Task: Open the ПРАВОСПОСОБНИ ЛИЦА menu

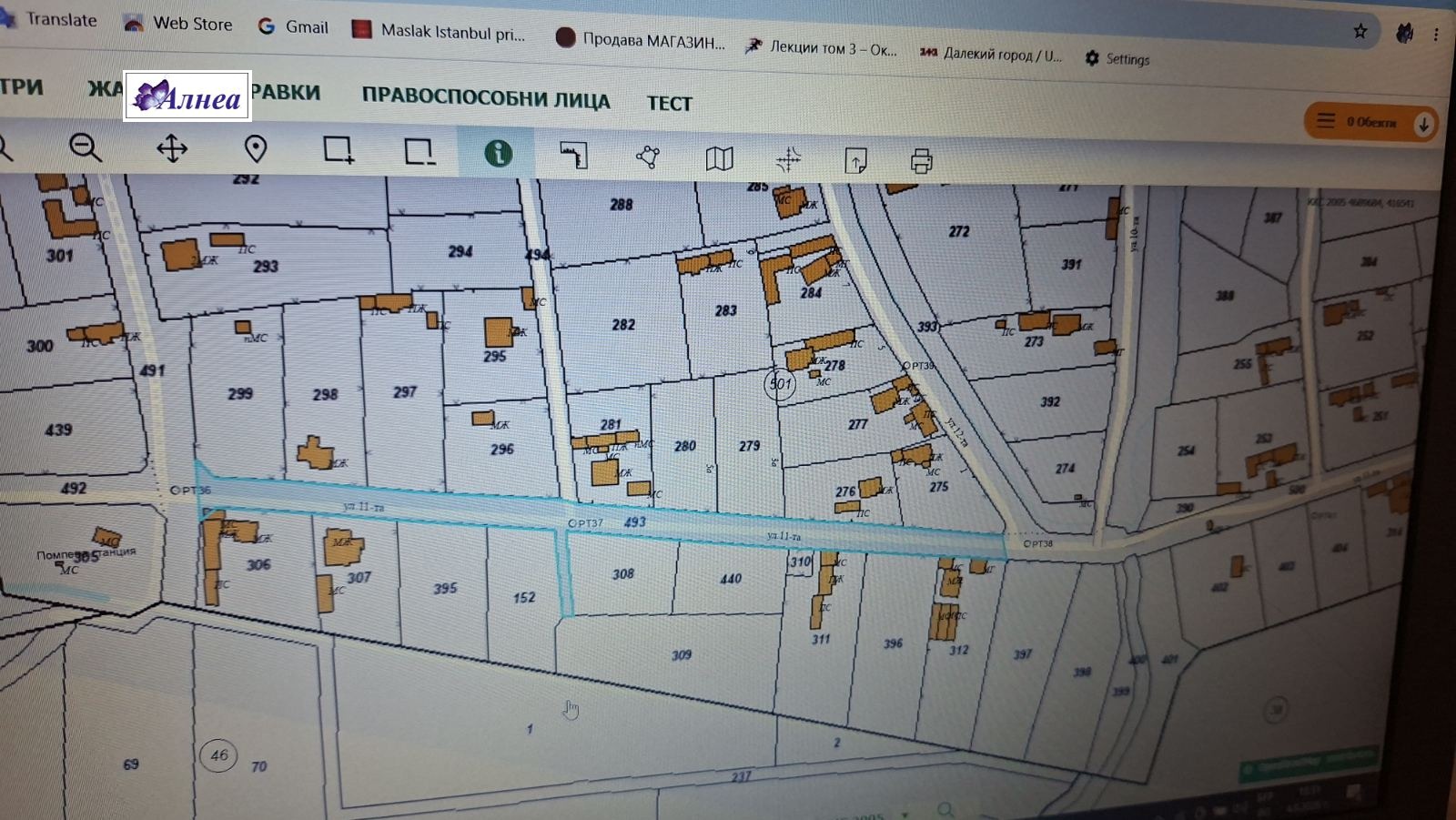Action: point(486,97)
